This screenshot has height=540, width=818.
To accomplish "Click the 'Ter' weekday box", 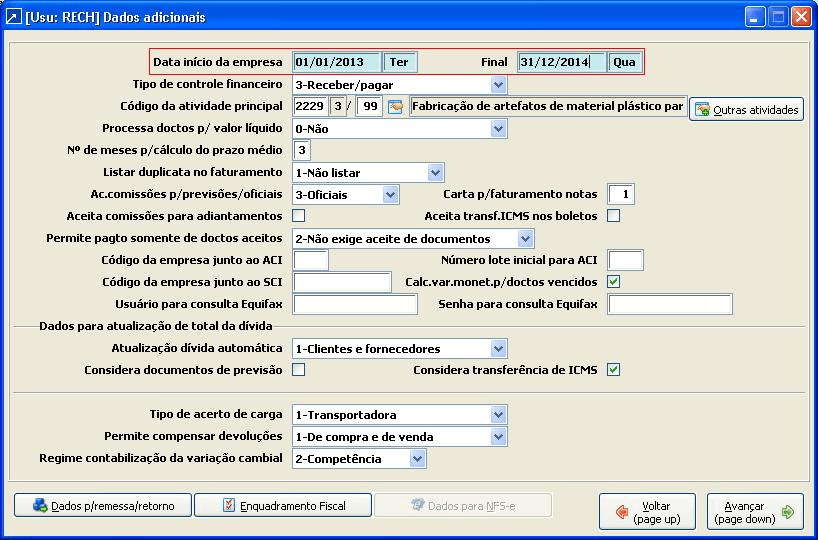I will (400, 62).
